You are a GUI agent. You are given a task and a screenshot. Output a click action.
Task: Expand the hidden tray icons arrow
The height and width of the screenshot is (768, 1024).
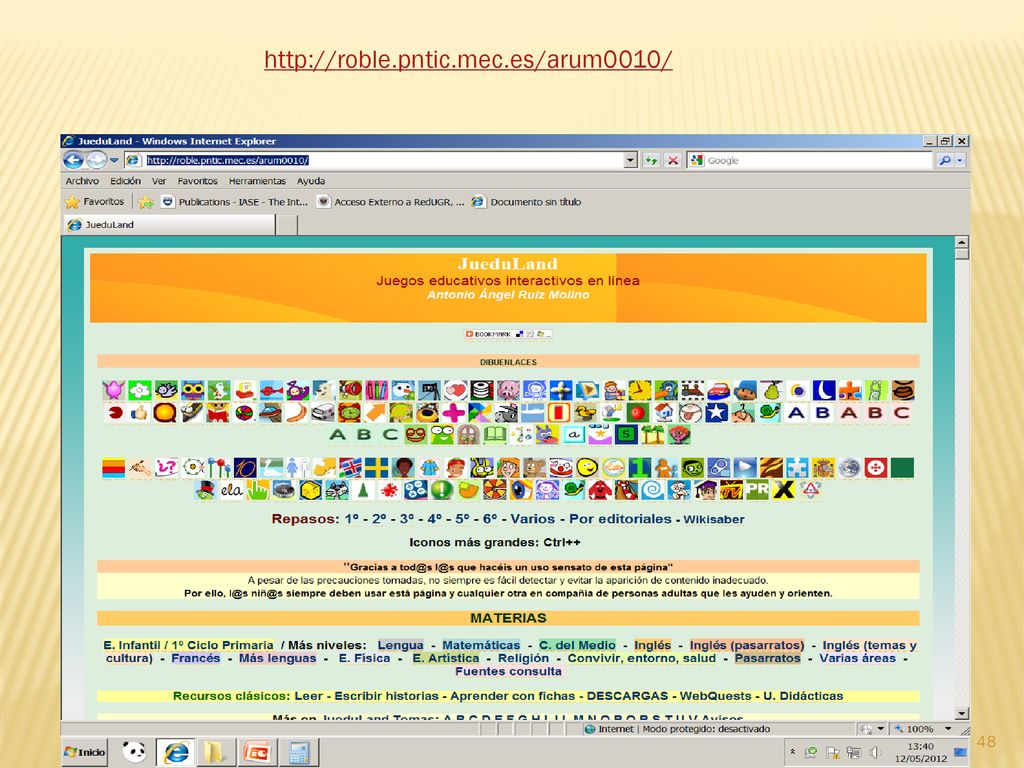(793, 752)
